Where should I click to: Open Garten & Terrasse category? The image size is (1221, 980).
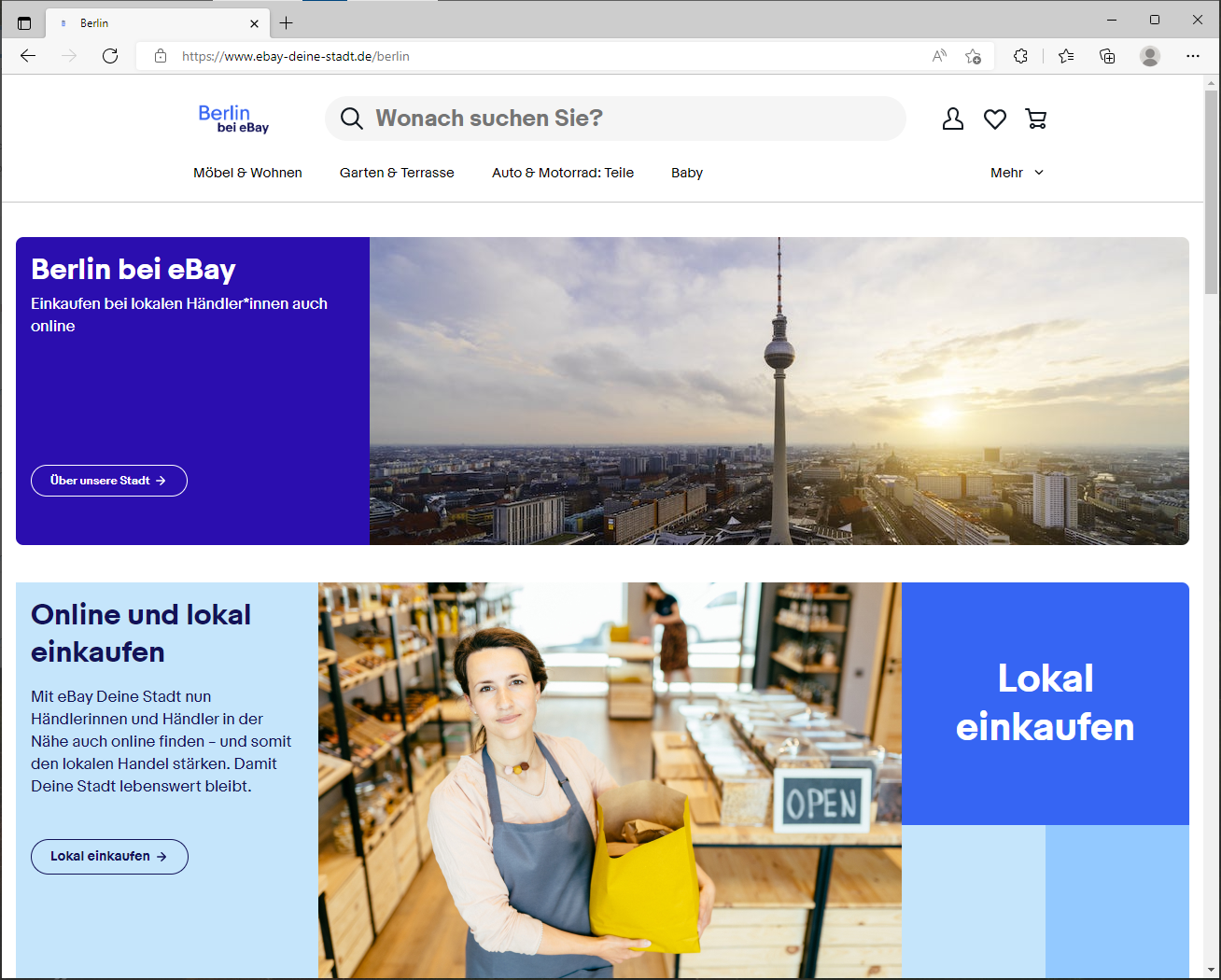397,173
